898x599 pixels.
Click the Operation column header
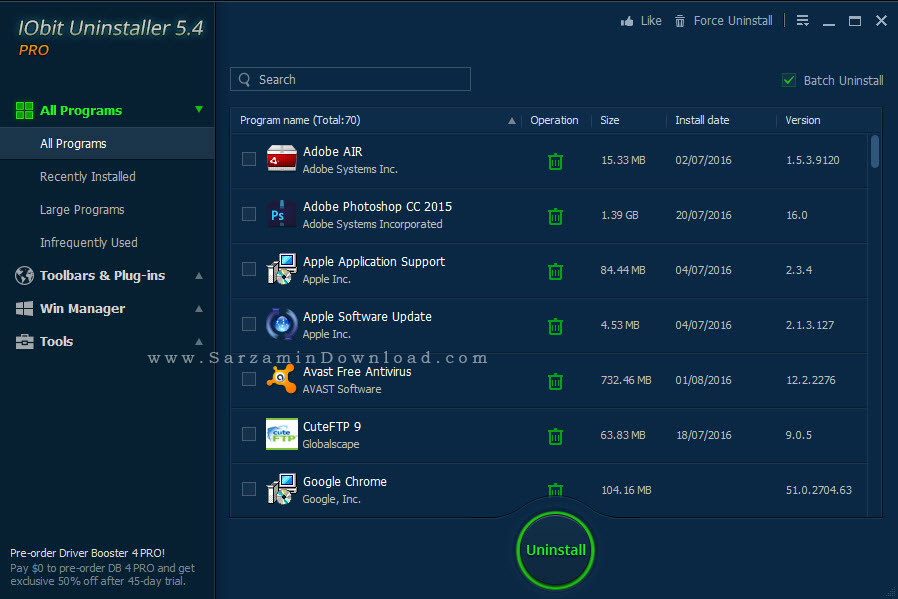click(x=554, y=120)
